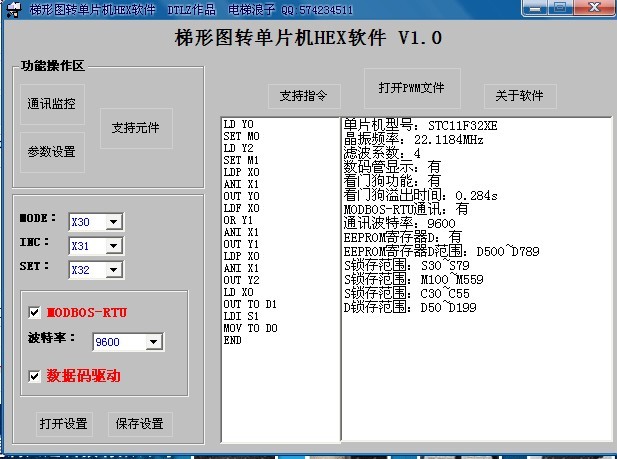This screenshot has height=459, width=617.
Task: Show the 支持元件 supported components
Action: click(135, 128)
